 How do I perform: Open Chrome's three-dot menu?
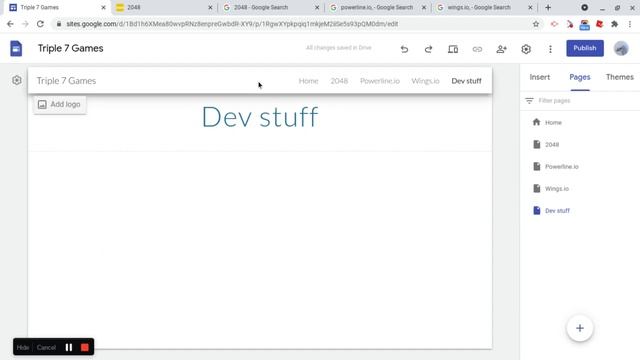tap(630, 24)
